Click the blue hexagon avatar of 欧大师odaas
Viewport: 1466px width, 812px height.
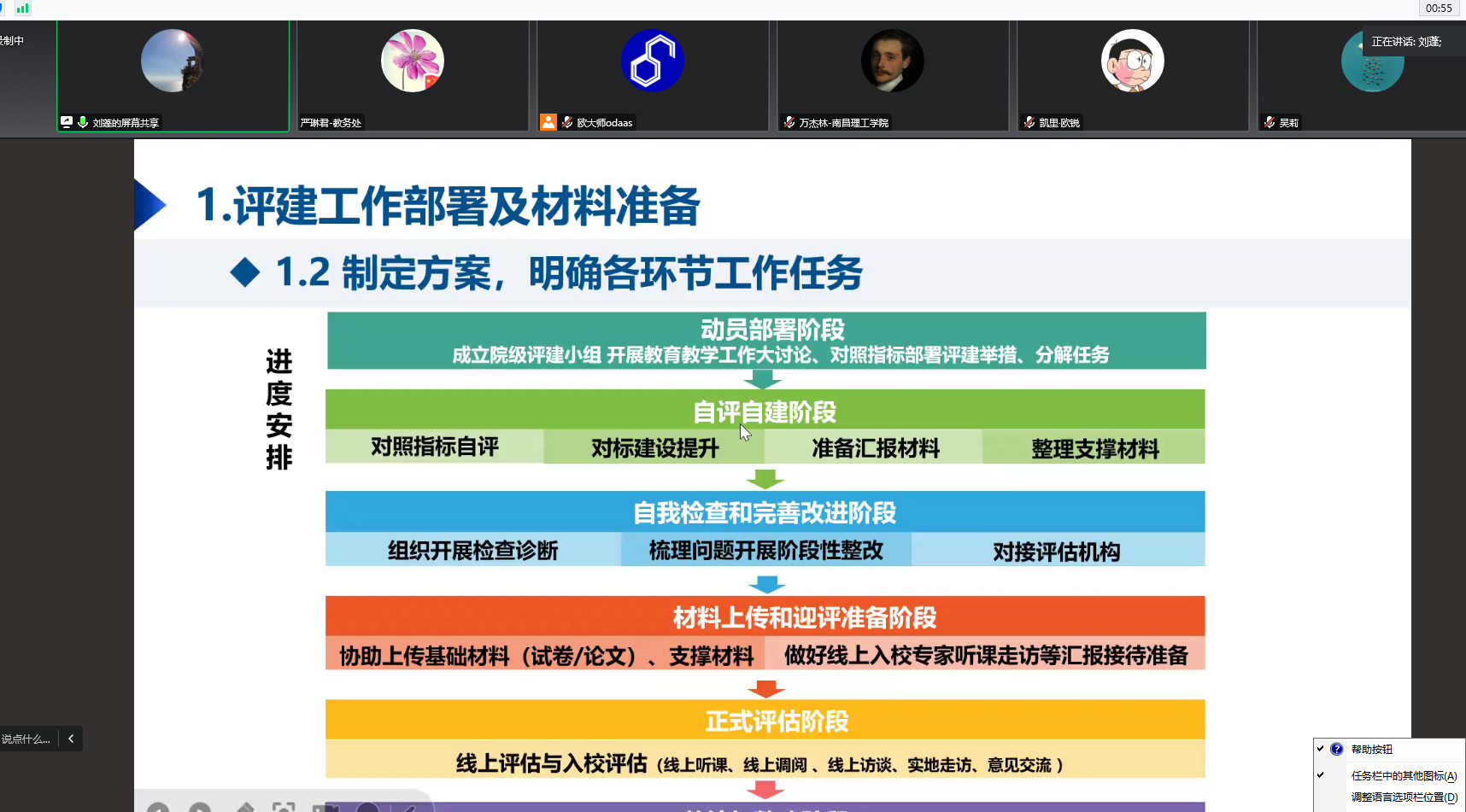coord(652,61)
